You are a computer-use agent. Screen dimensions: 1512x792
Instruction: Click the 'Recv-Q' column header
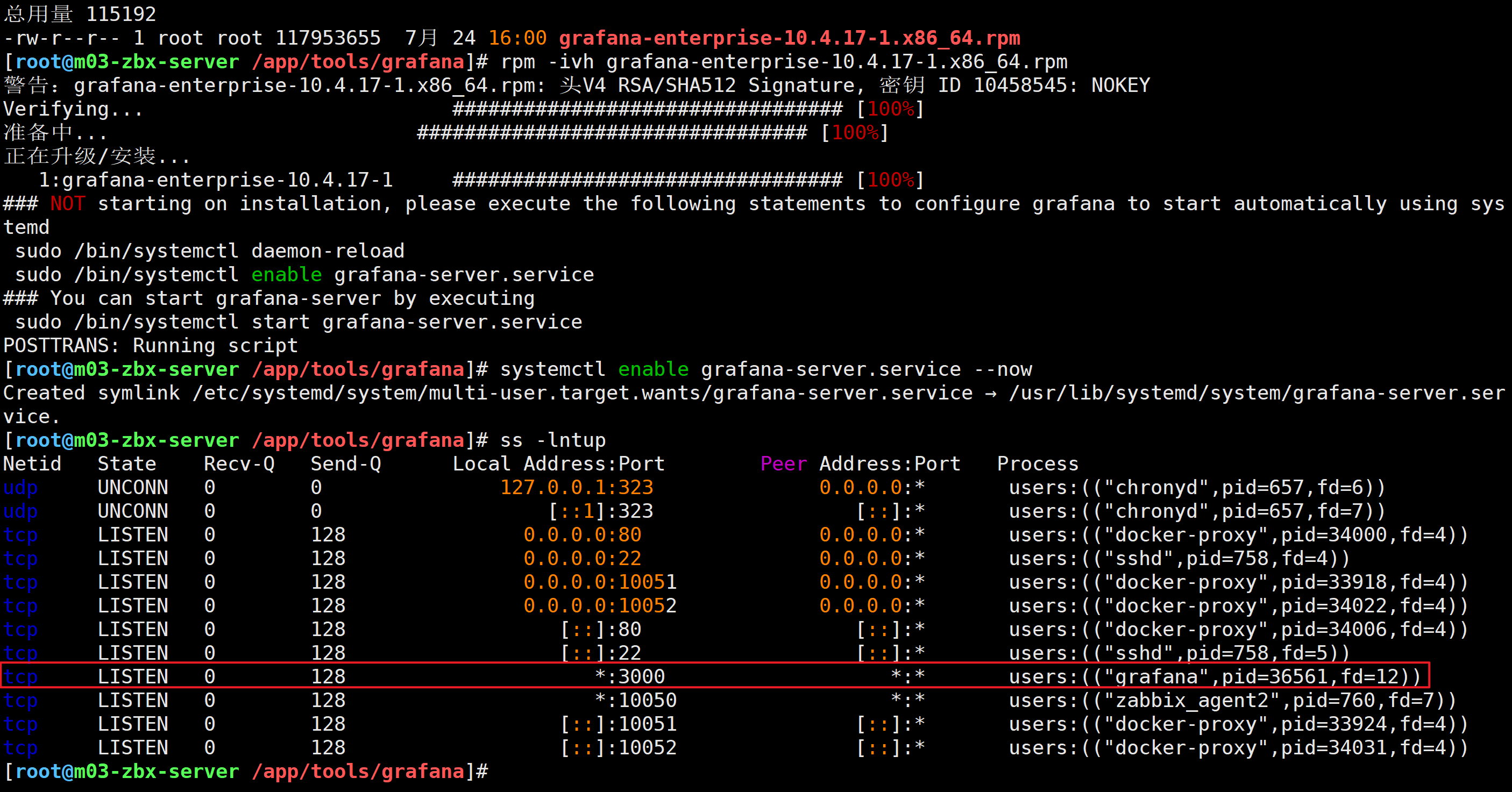239,464
